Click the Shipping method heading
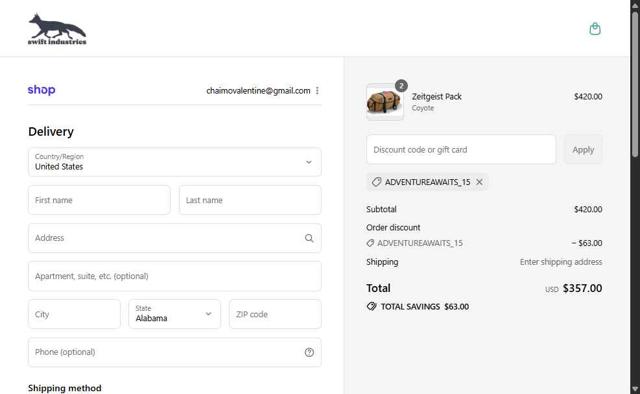The image size is (640, 394). coord(64,388)
